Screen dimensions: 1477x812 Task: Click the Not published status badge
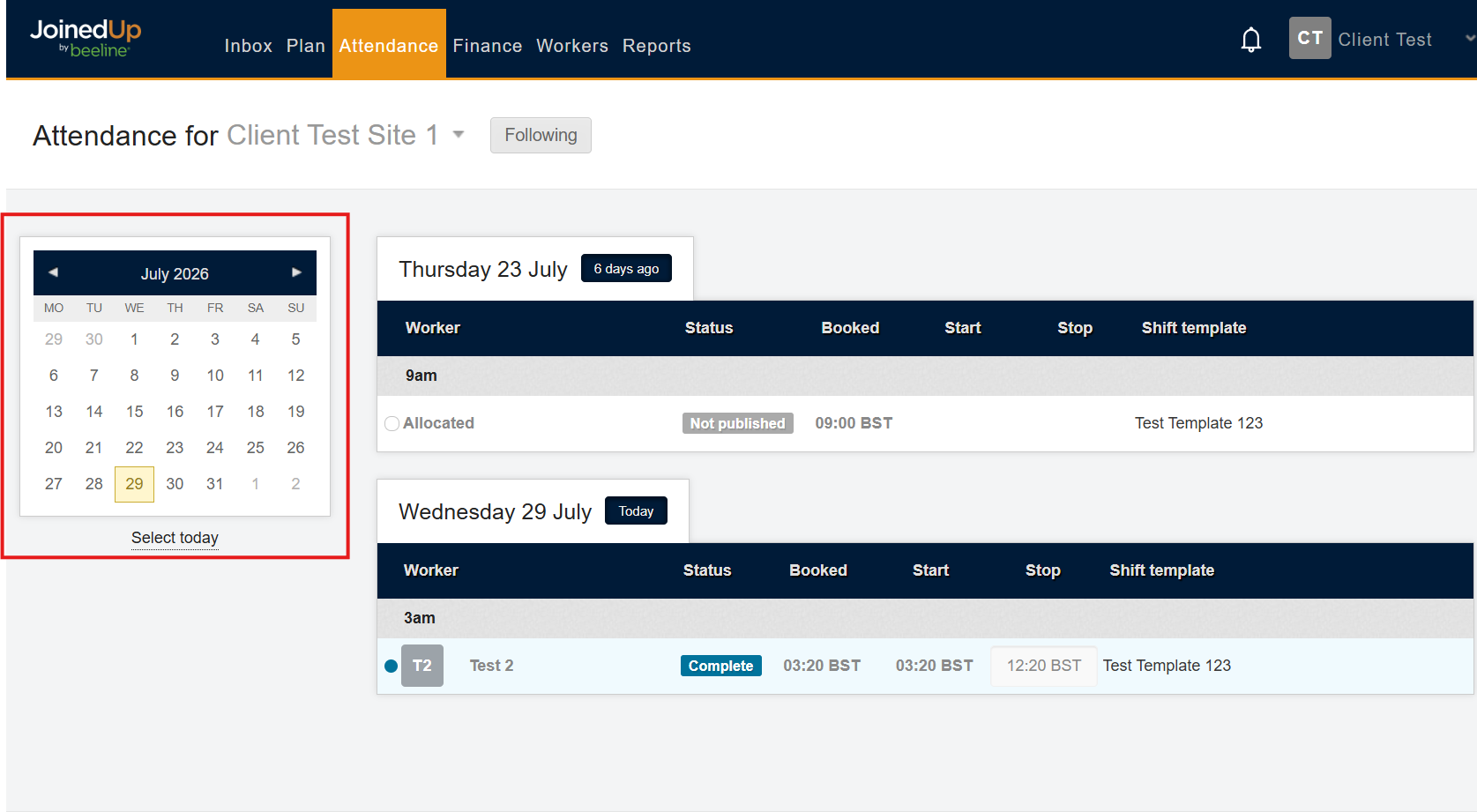pyautogui.click(x=738, y=423)
